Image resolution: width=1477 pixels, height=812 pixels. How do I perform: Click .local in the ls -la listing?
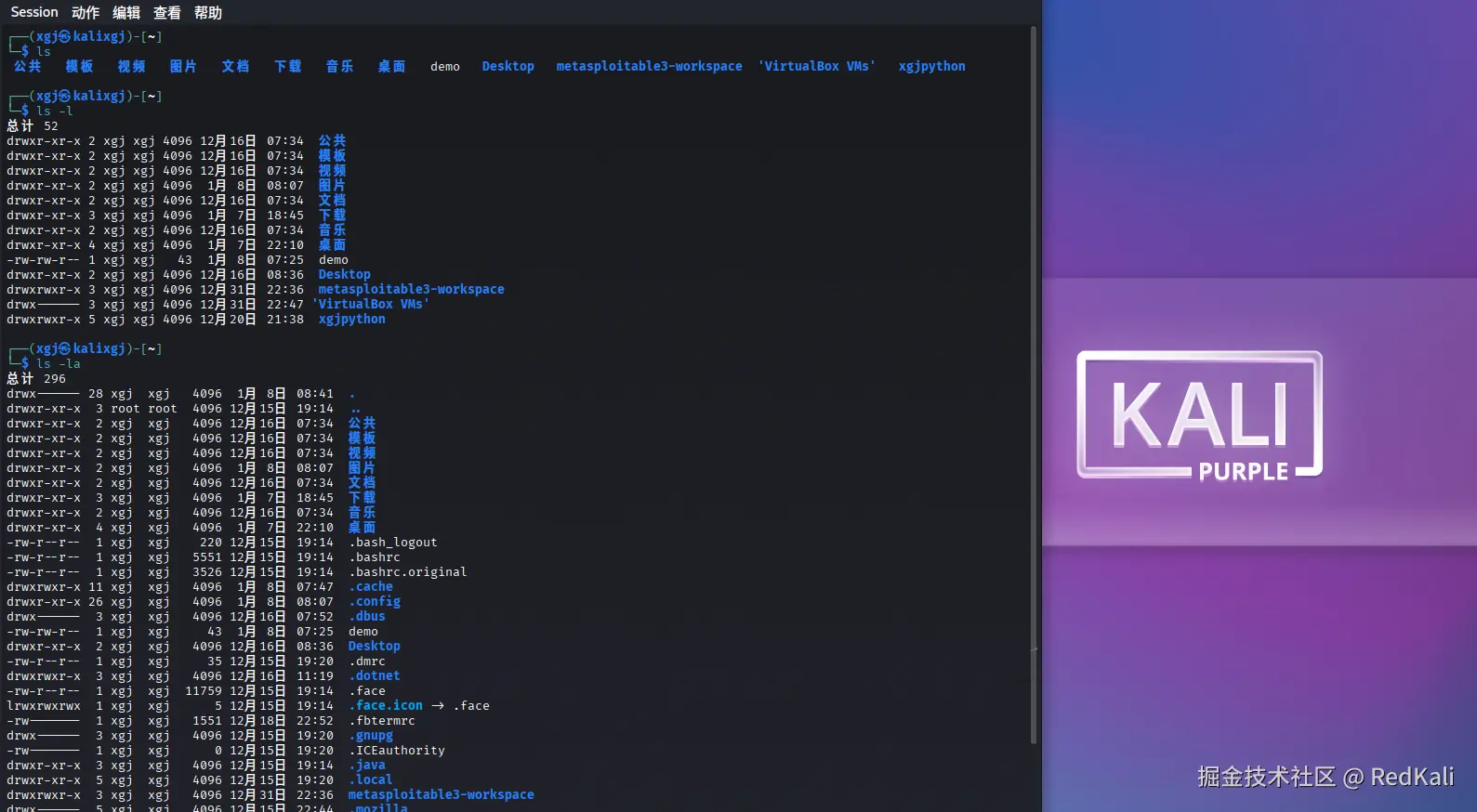(371, 779)
